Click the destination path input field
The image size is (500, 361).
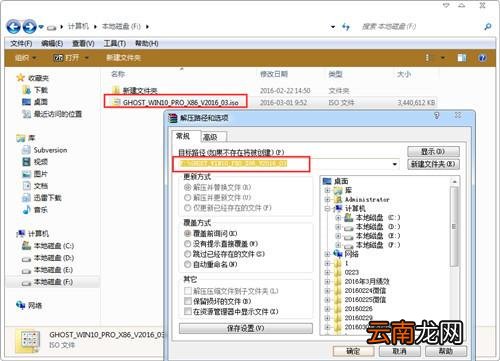[x=286, y=164]
